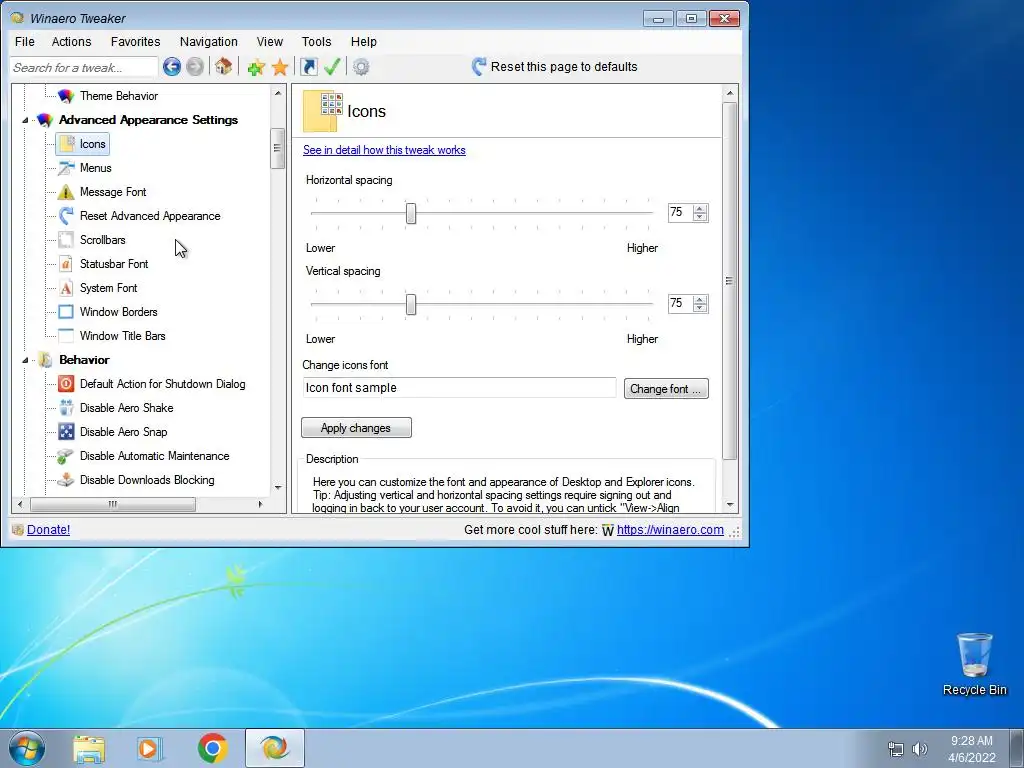Click Add to favorites green star icon
1024x768 pixels.
tap(256, 67)
